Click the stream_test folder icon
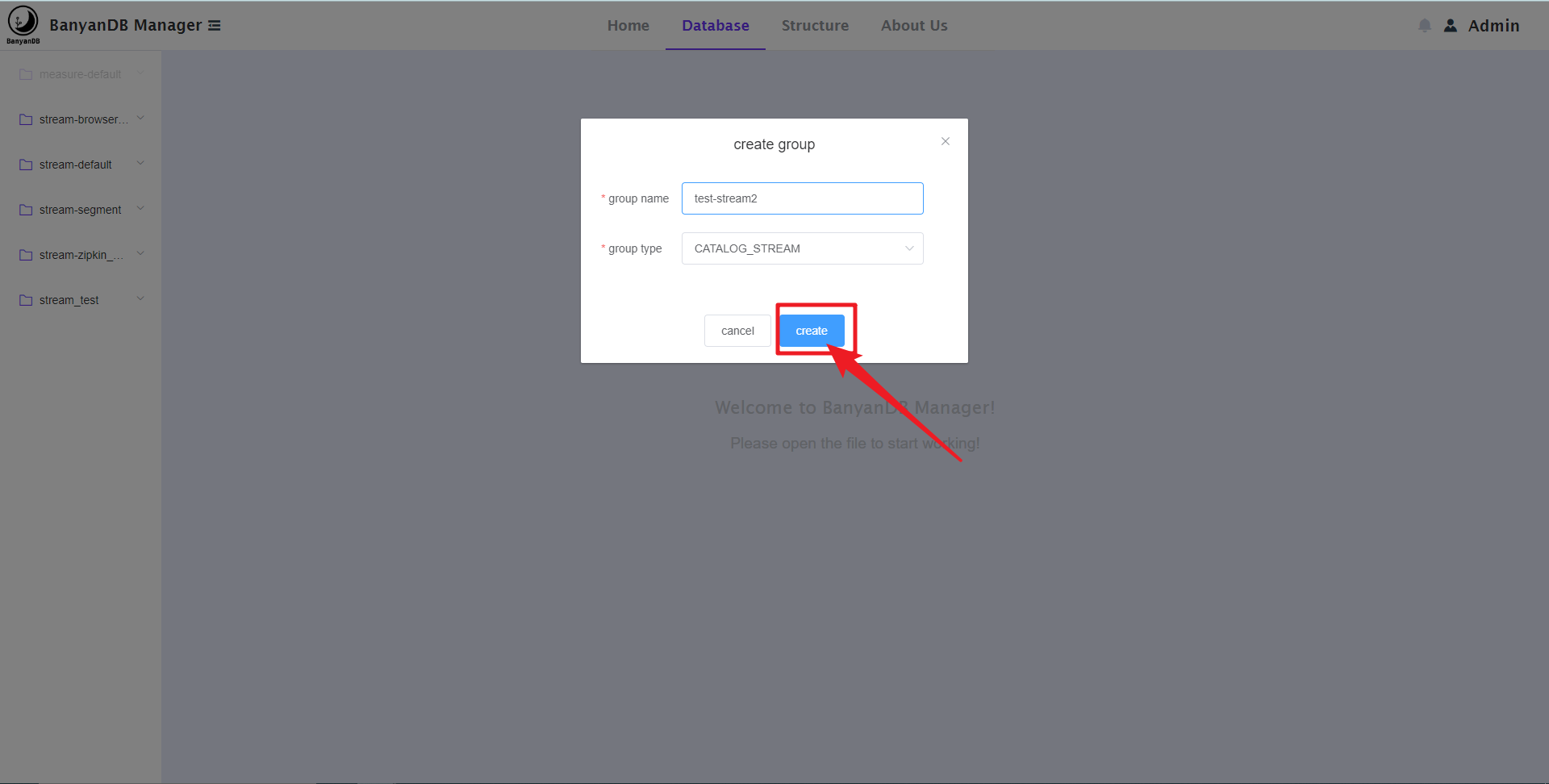Image resolution: width=1549 pixels, height=784 pixels. [26, 300]
